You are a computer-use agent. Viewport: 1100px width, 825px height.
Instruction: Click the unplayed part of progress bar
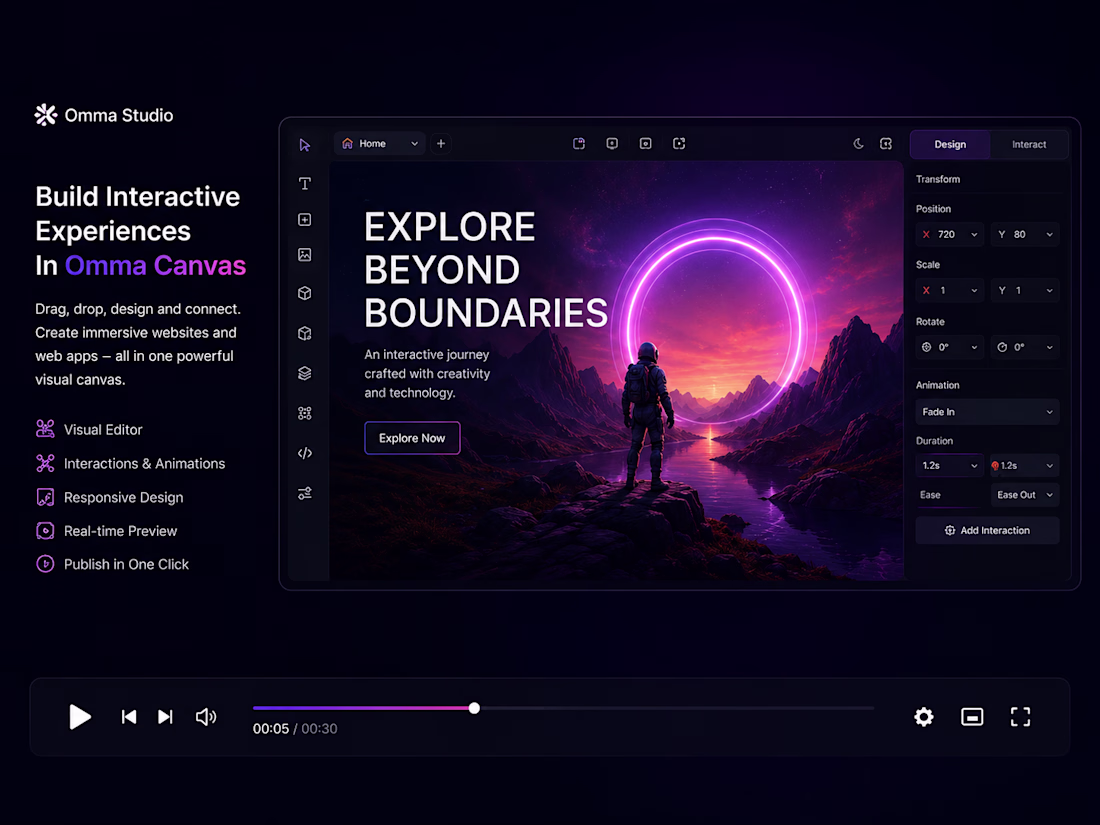[677, 708]
